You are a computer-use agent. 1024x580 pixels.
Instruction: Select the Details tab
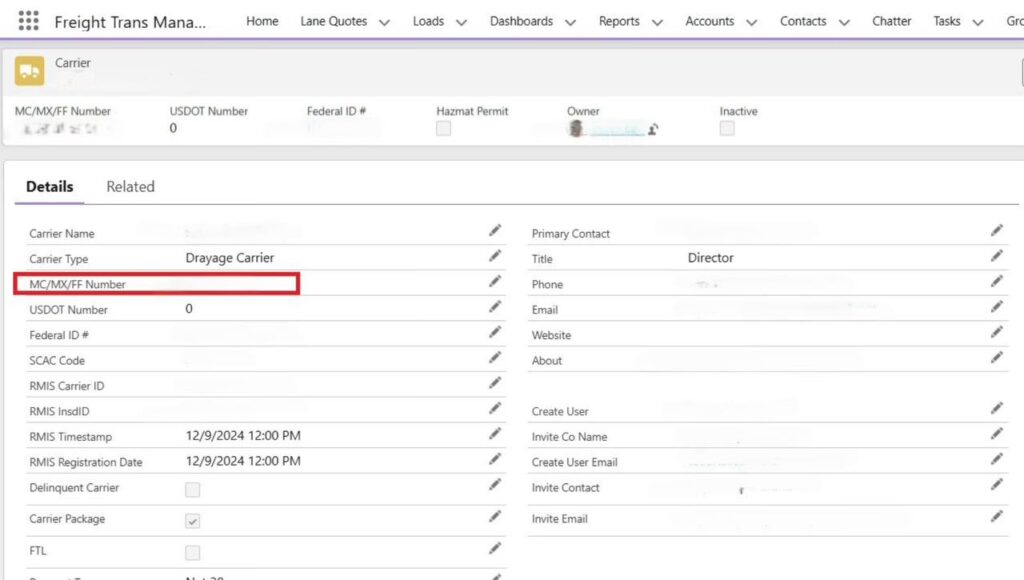(x=50, y=186)
